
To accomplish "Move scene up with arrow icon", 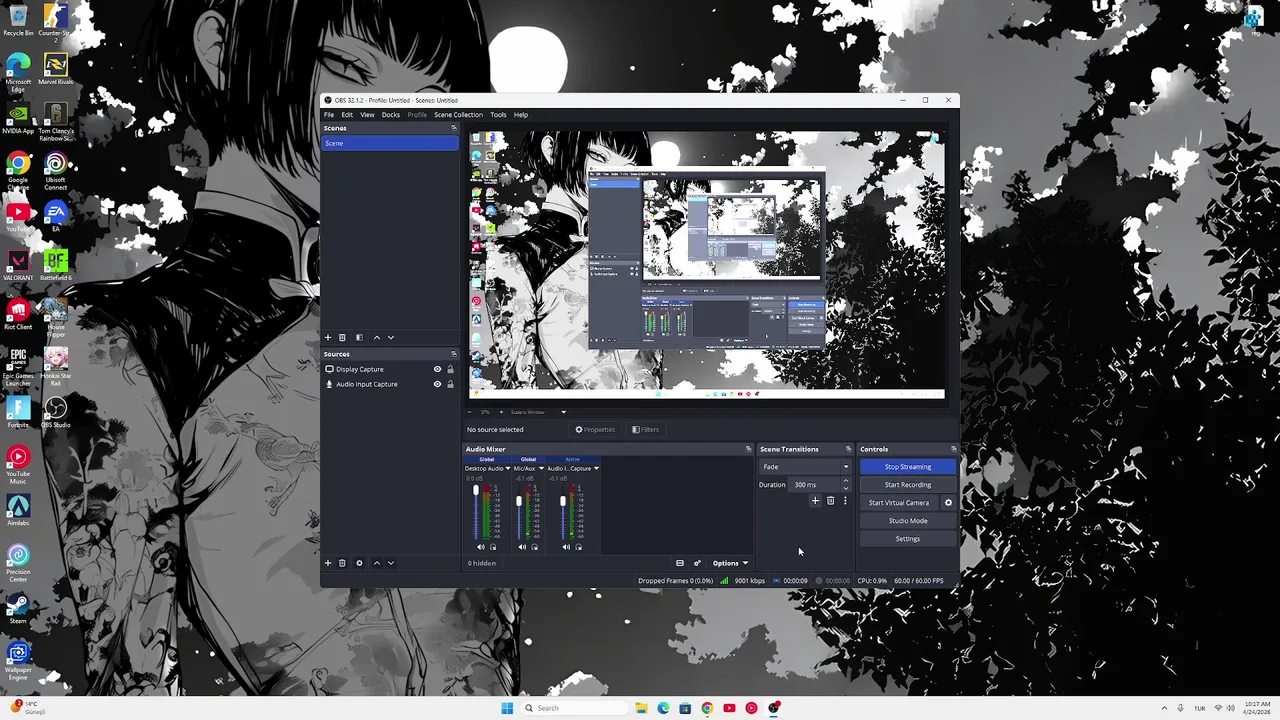I will tap(377, 337).
